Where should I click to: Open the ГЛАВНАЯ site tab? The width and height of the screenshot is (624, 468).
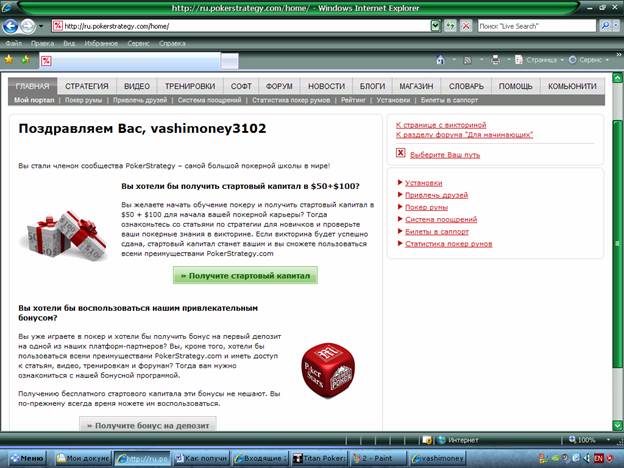[x=33, y=86]
